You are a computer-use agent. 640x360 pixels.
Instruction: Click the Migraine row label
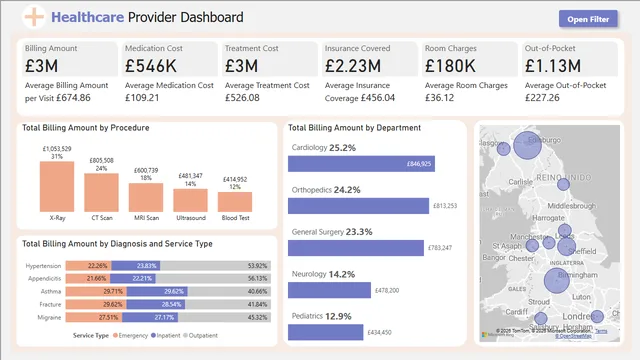[x=49, y=317]
